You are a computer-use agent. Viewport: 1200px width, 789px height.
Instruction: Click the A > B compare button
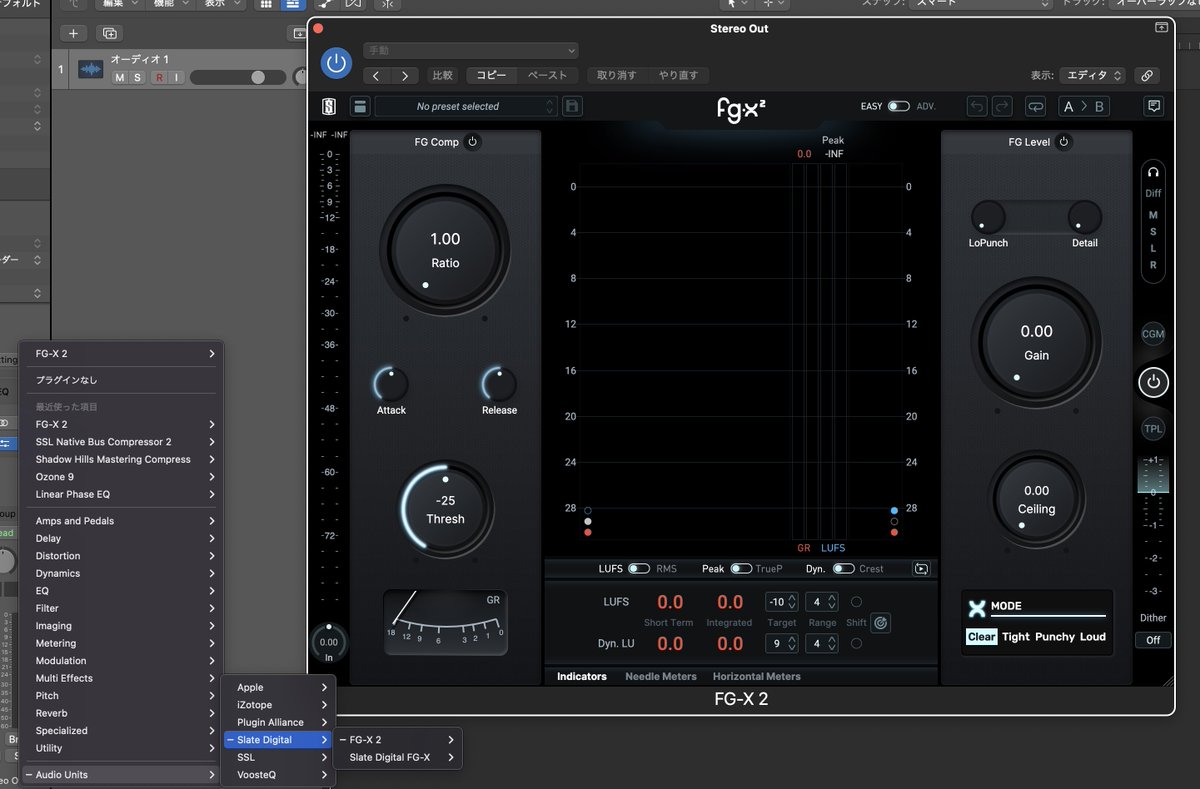pos(1084,106)
